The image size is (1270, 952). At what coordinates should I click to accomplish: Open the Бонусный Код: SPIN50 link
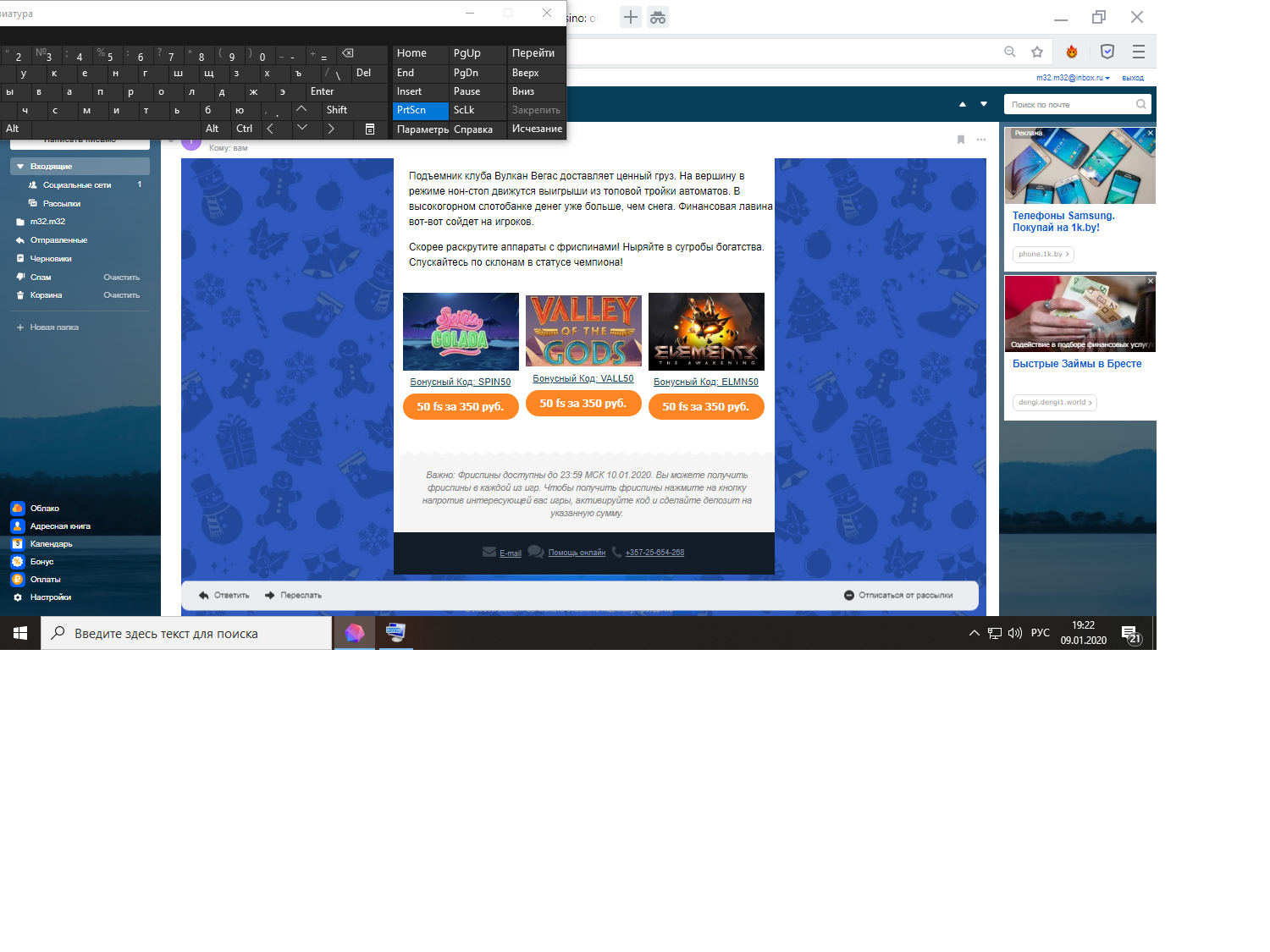(461, 382)
